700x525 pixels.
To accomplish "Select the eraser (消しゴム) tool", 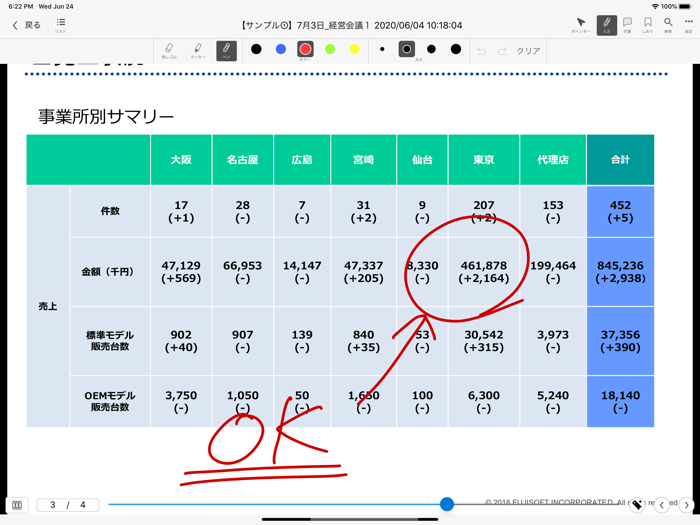I will pos(169,50).
